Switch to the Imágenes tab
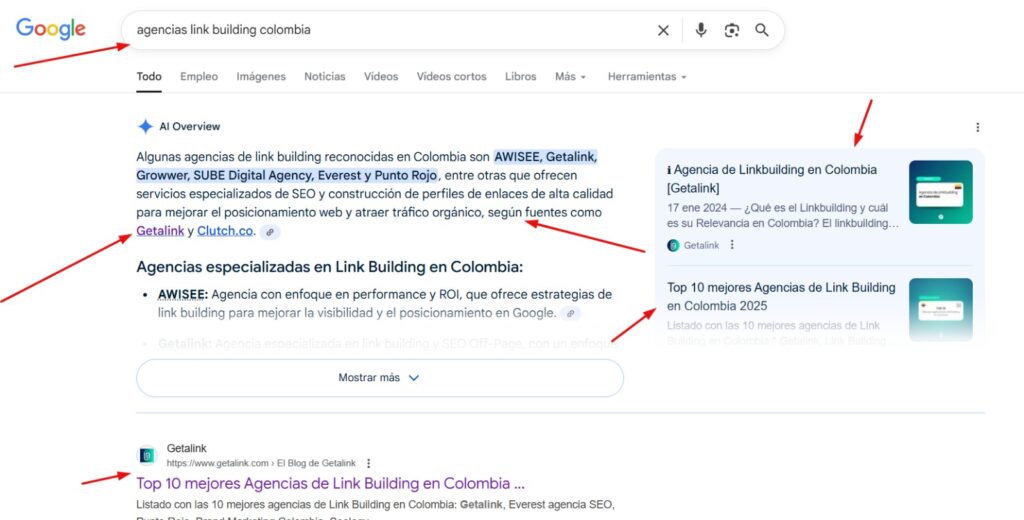Viewport: 1024px width, 520px height. point(261,76)
